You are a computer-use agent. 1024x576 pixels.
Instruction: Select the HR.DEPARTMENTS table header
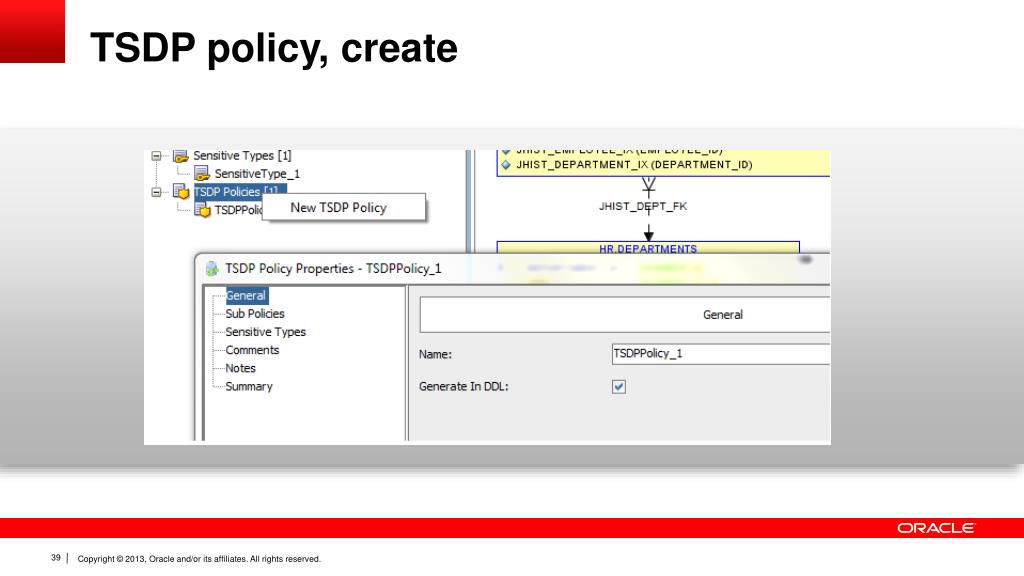648,248
